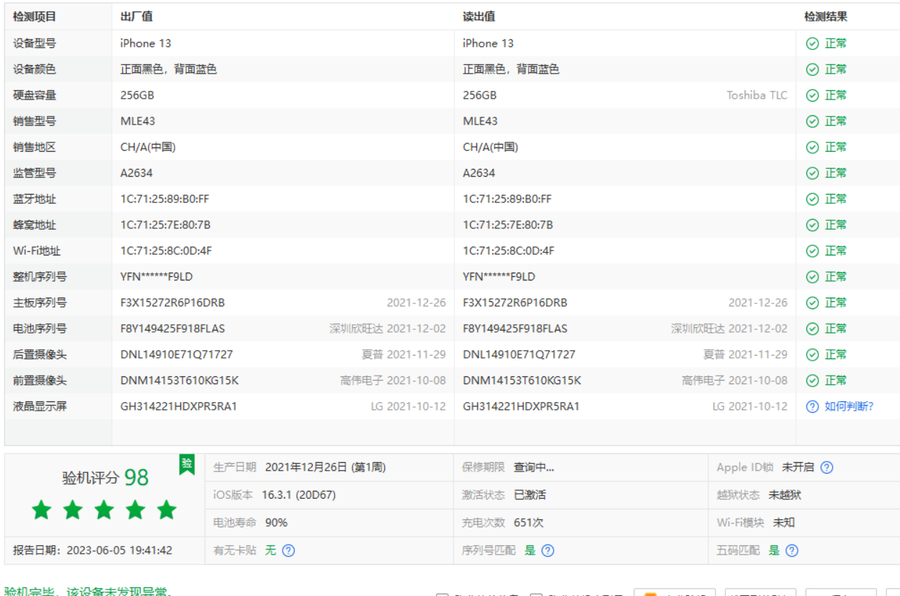900x596 pixels.
Task: Click 夏普 2021-11-29 in 读出值 column
Action: pos(745,355)
